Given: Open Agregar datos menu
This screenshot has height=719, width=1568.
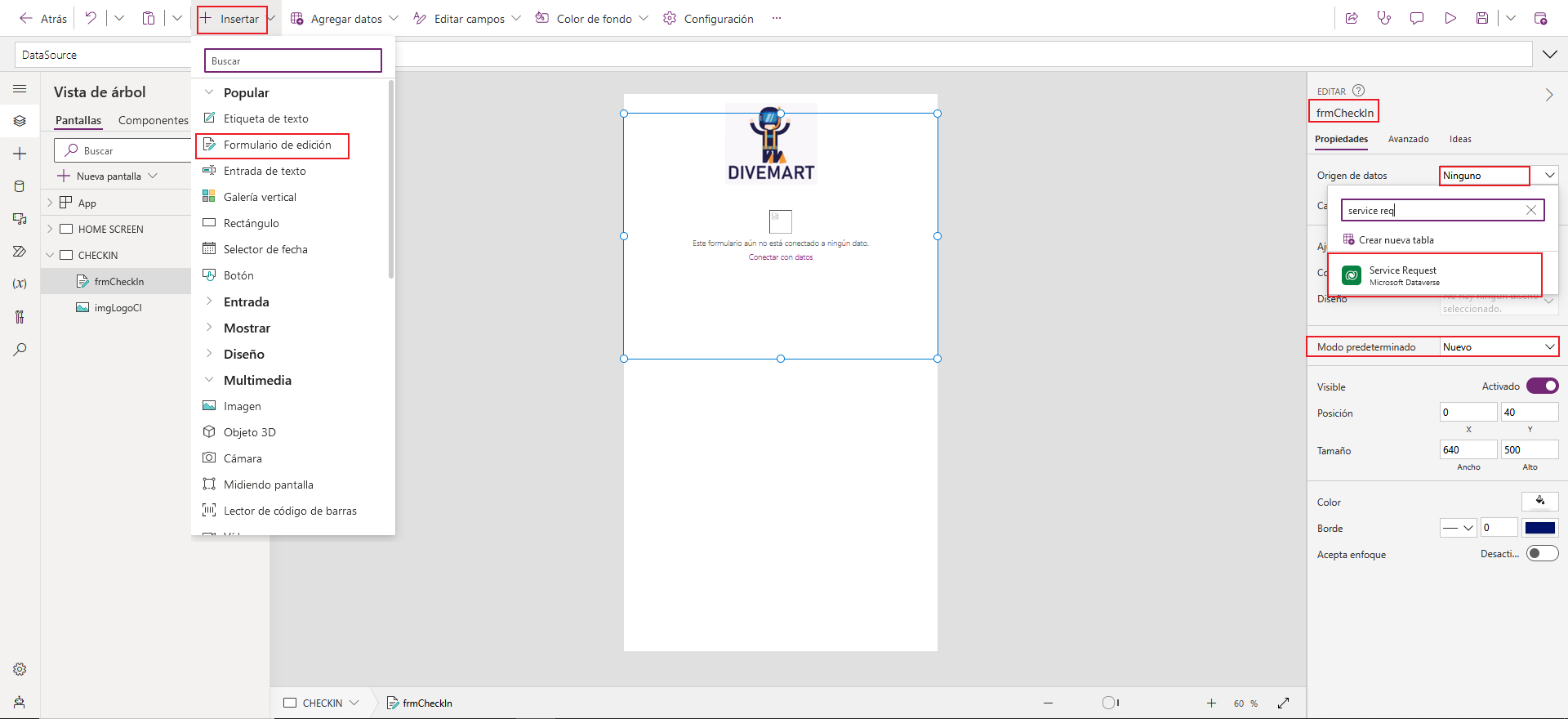Looking at the screenshot, I should point(345,18).
